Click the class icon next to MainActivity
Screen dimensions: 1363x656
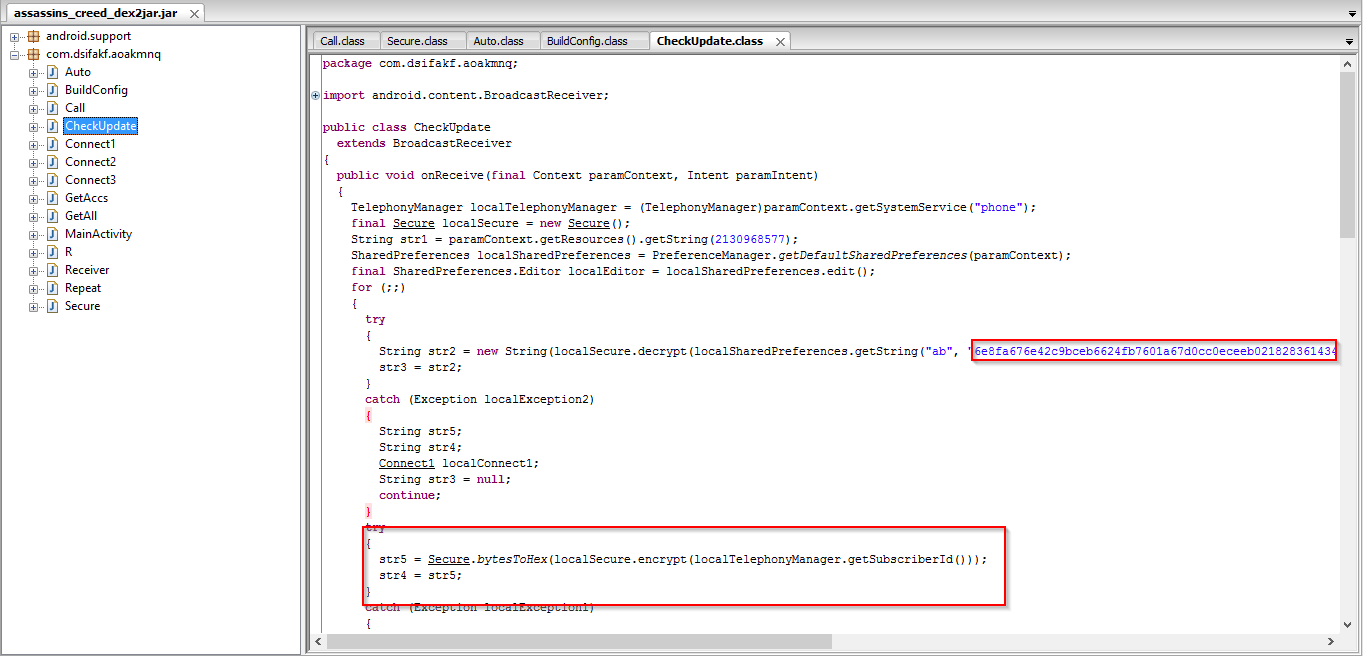52,234
